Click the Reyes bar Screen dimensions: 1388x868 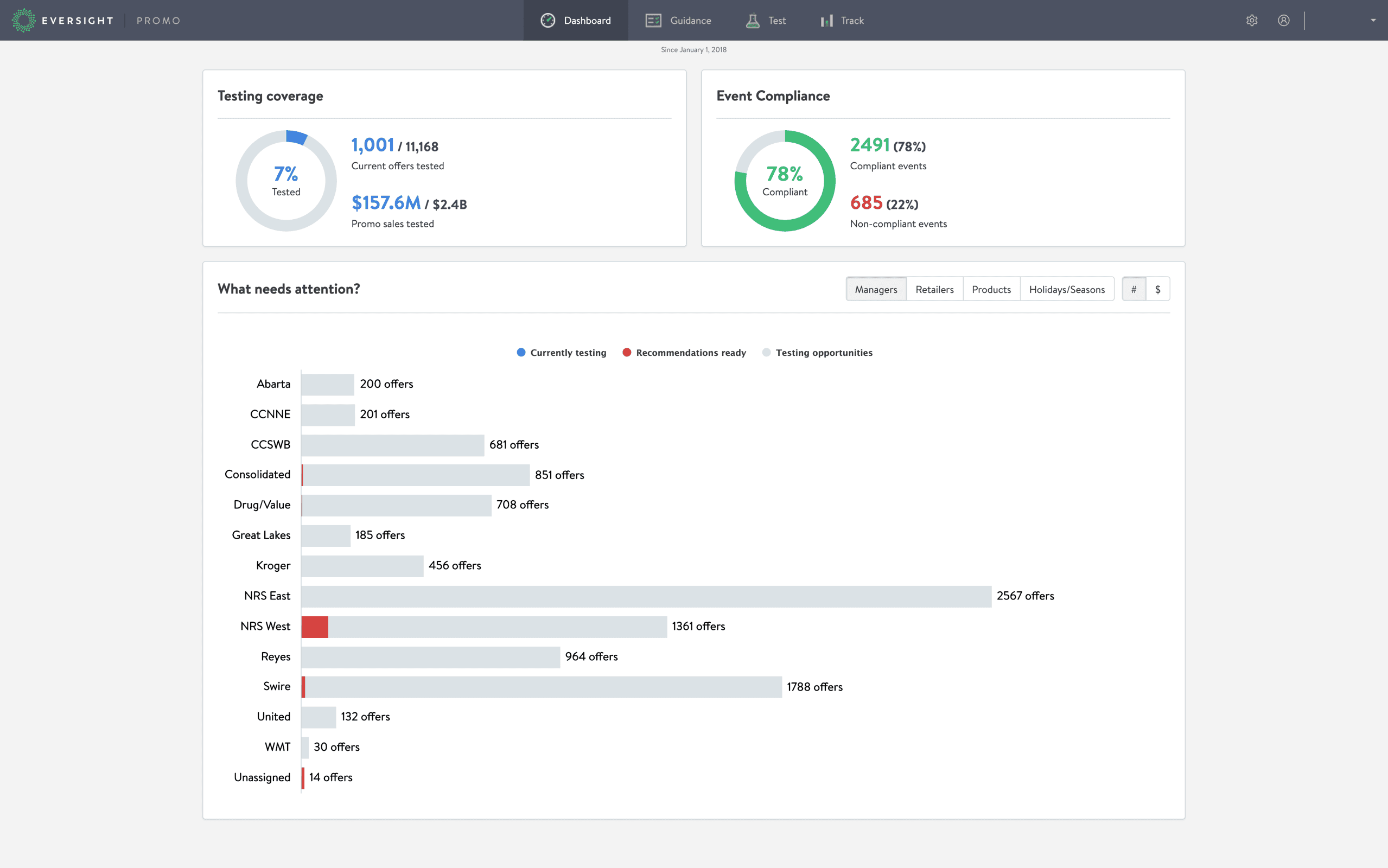(x=430, y=658)
